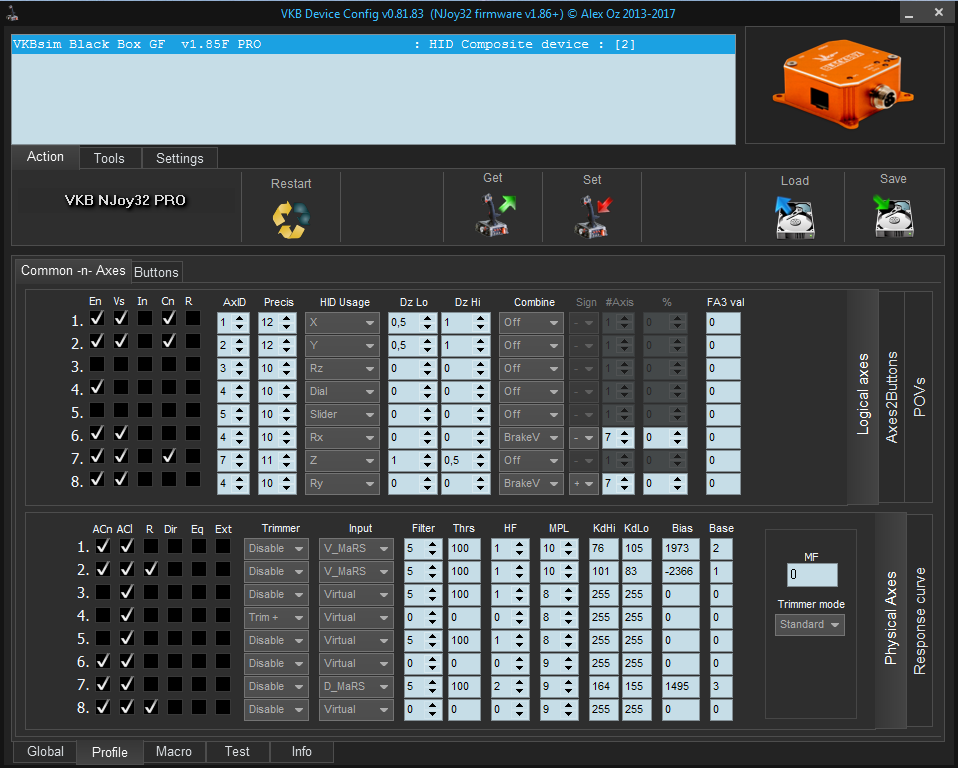This screenshot has width=958, height=768.
Task: Select the Response curve vertical tab
Action: (920, 621)
